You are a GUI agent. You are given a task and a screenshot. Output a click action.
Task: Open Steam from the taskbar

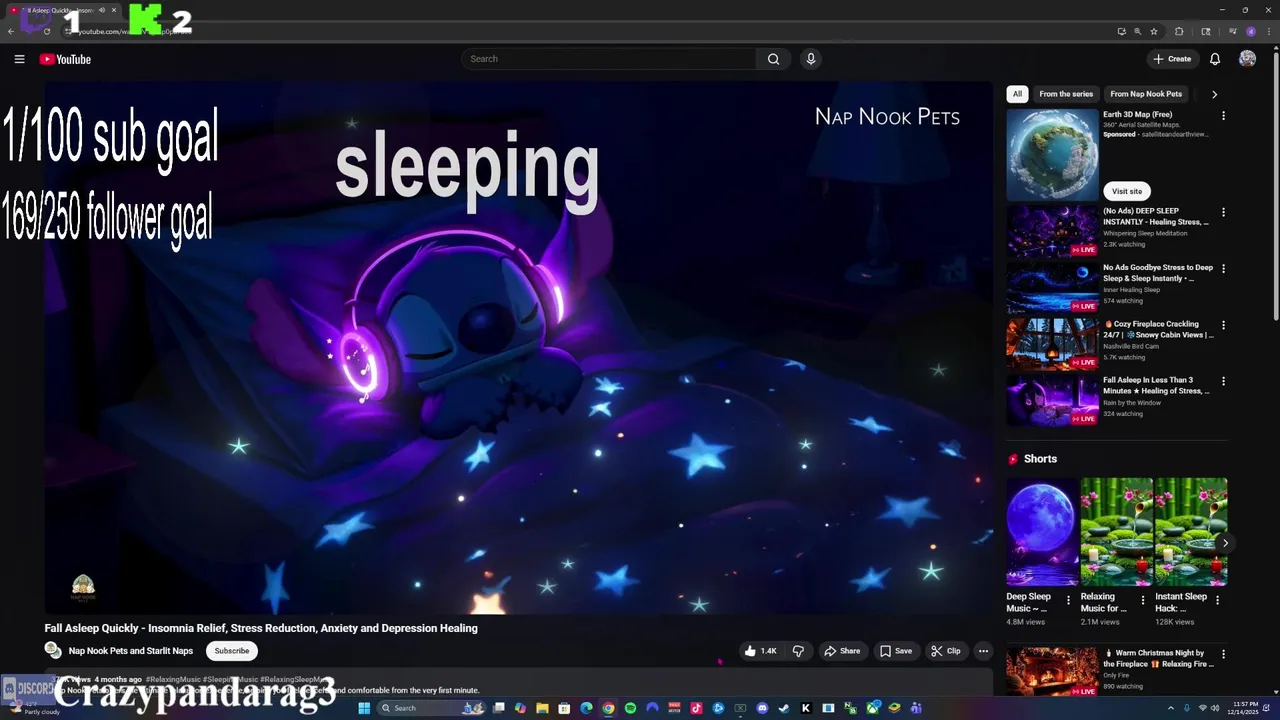point(784,708)
